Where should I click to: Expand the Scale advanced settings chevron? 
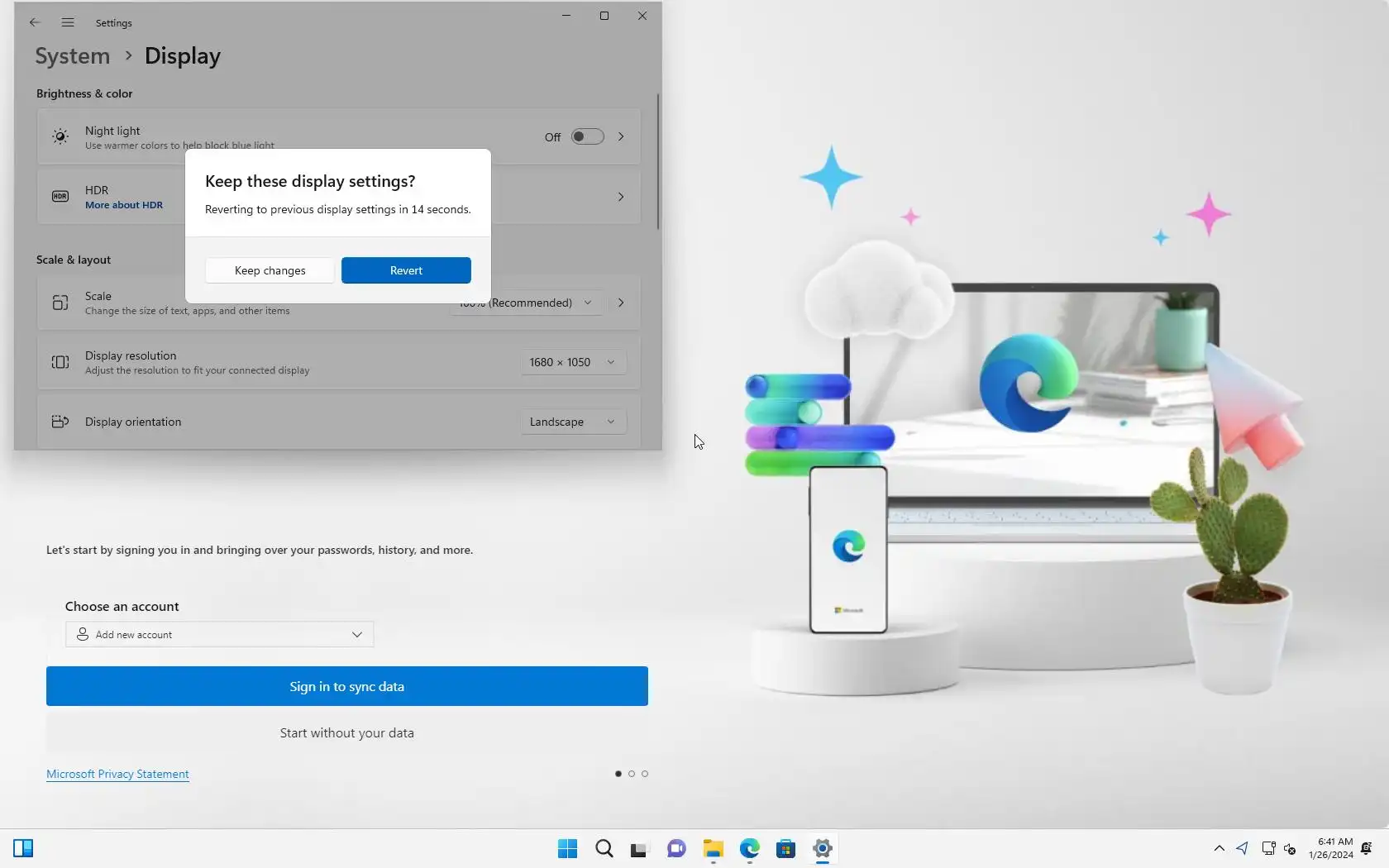[621, 303]
